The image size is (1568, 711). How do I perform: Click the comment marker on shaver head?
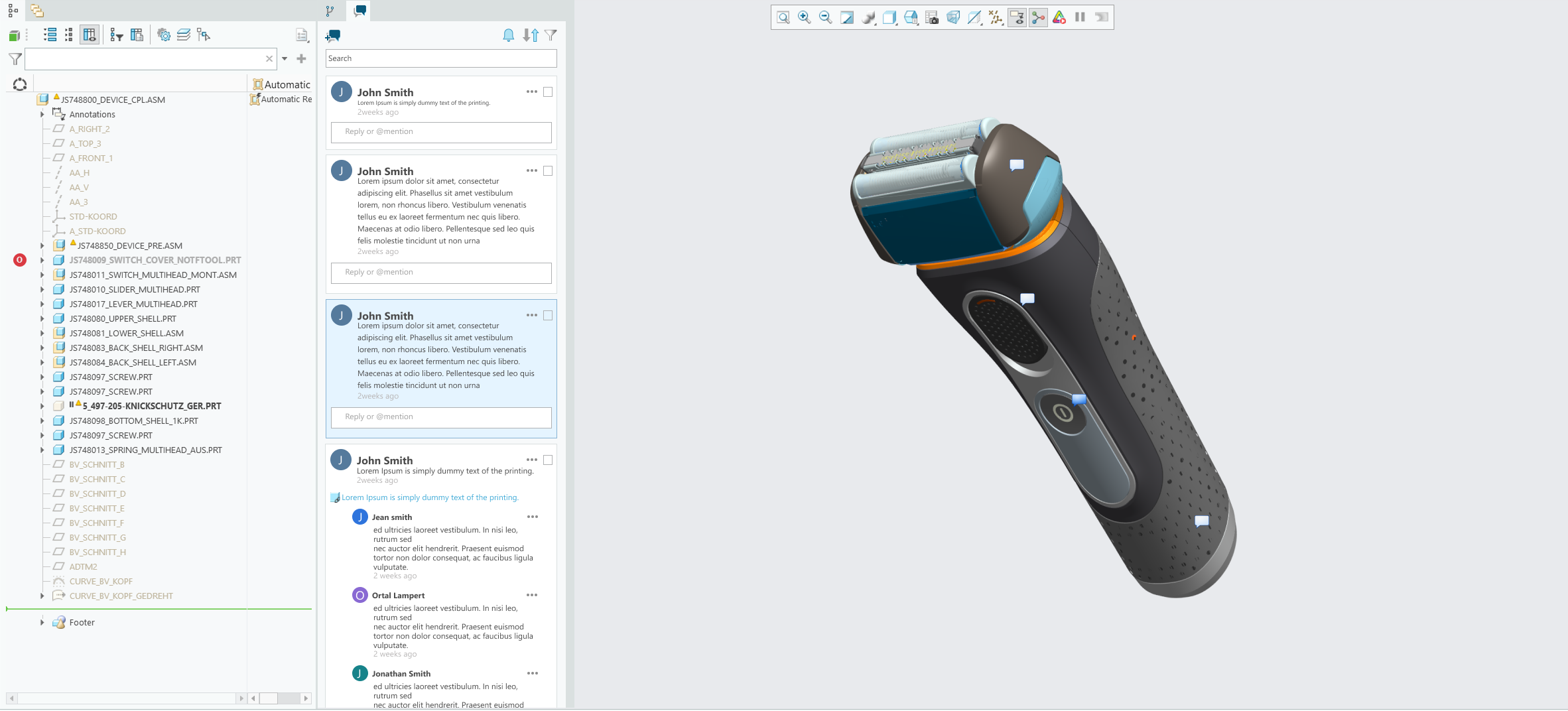1016,165
